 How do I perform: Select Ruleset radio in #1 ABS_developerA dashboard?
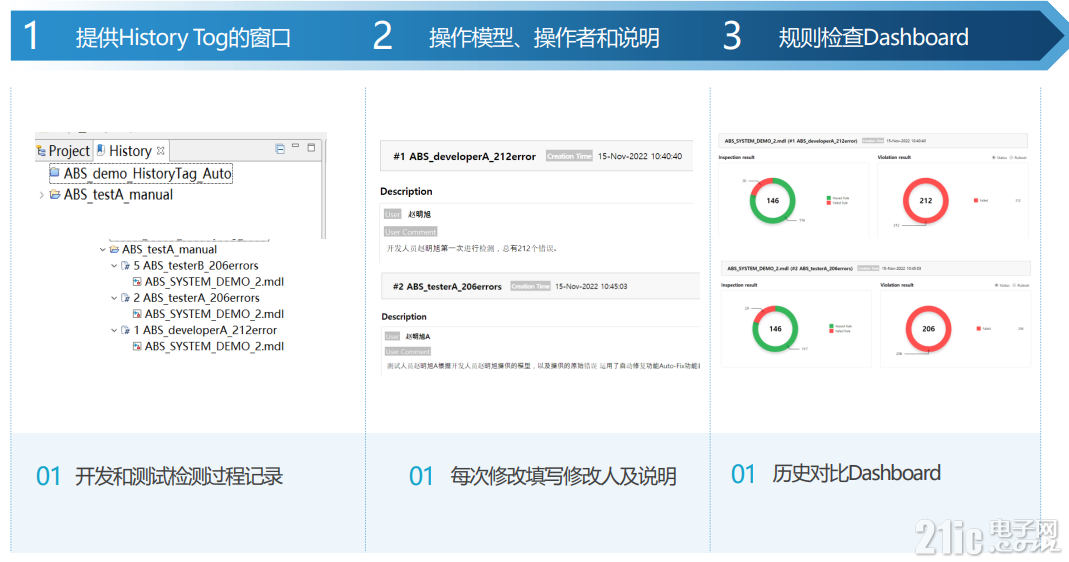point(1011,158)
